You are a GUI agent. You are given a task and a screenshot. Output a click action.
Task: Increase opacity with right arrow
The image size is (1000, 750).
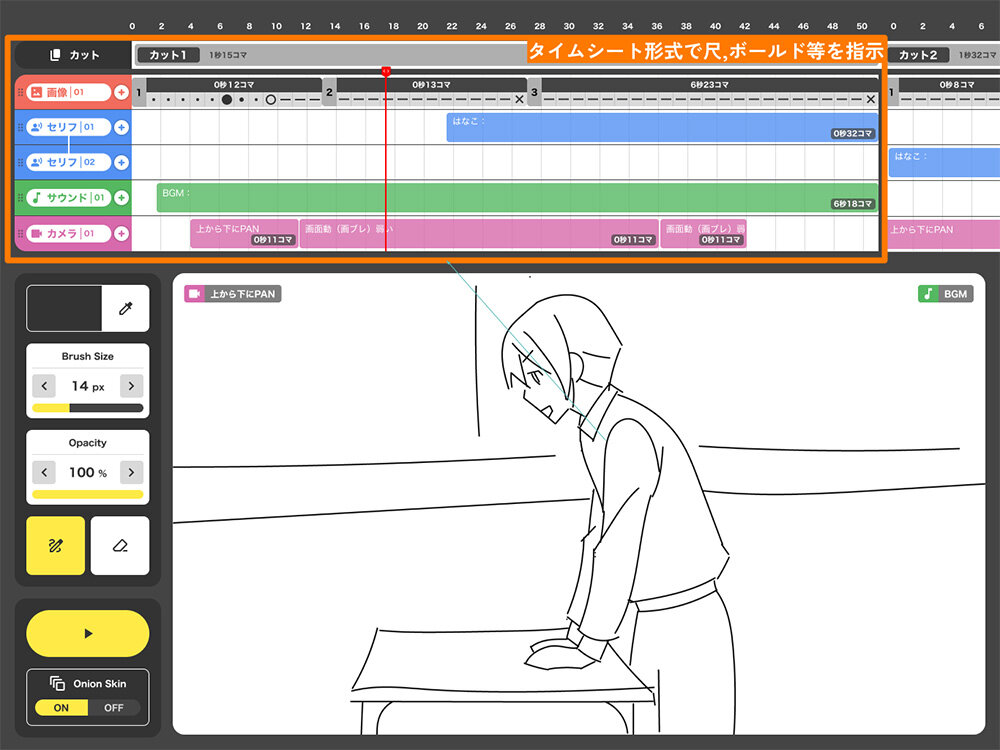pos(132,472)
